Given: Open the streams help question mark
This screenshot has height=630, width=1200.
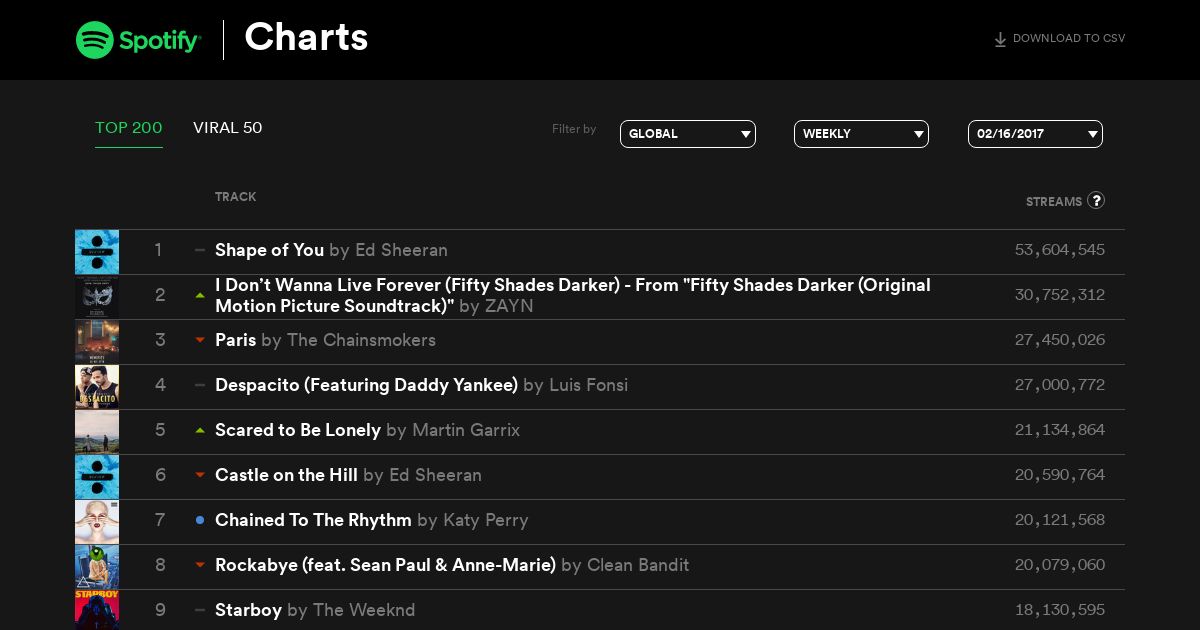Looking at the screenshot, I should coord(1096,200).
